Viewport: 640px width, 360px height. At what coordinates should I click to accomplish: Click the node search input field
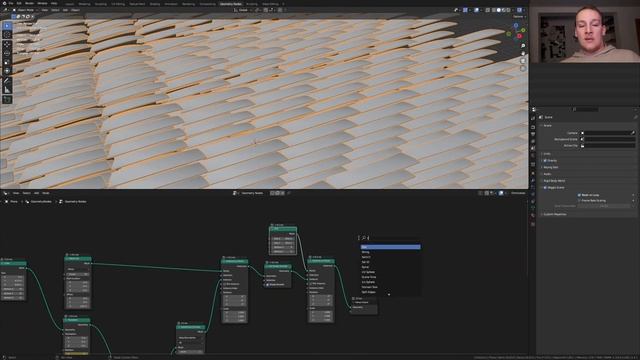[390, 238]
